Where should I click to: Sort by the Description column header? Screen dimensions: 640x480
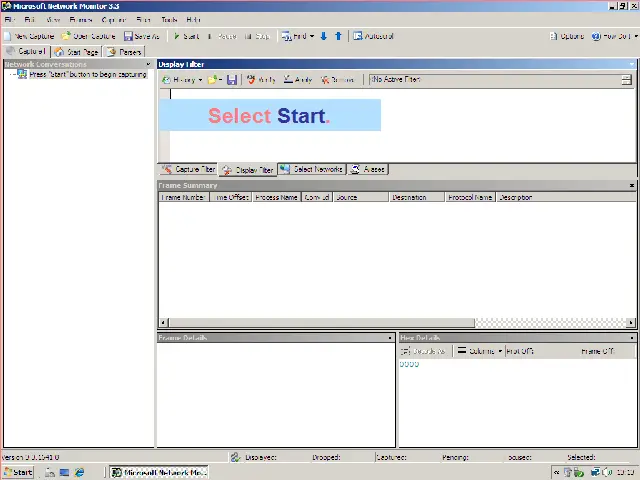566,197
